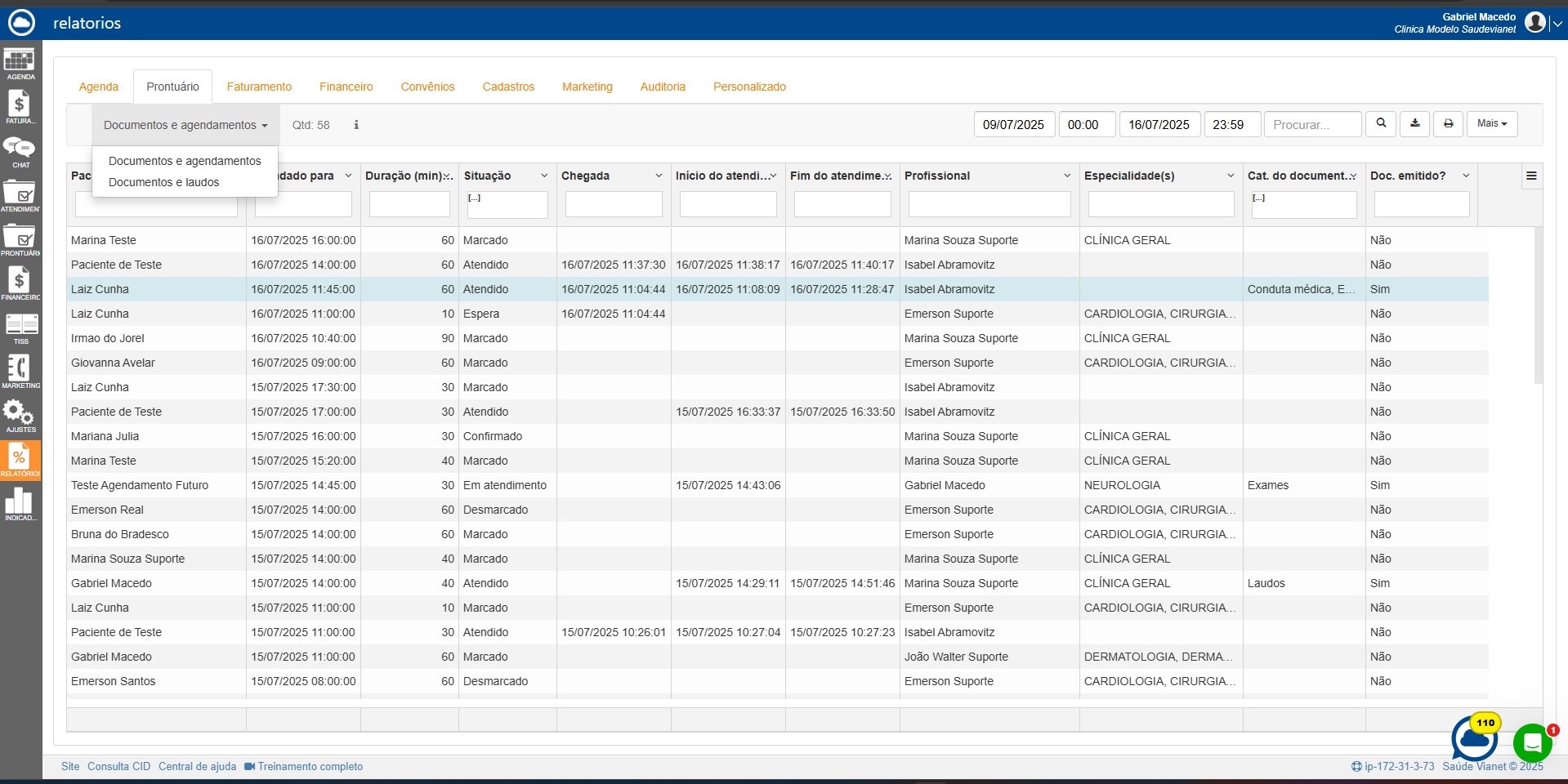Click the info icon beside Qtd: 58
This screenshot has width=1568, height=784.
click(356, 125)
